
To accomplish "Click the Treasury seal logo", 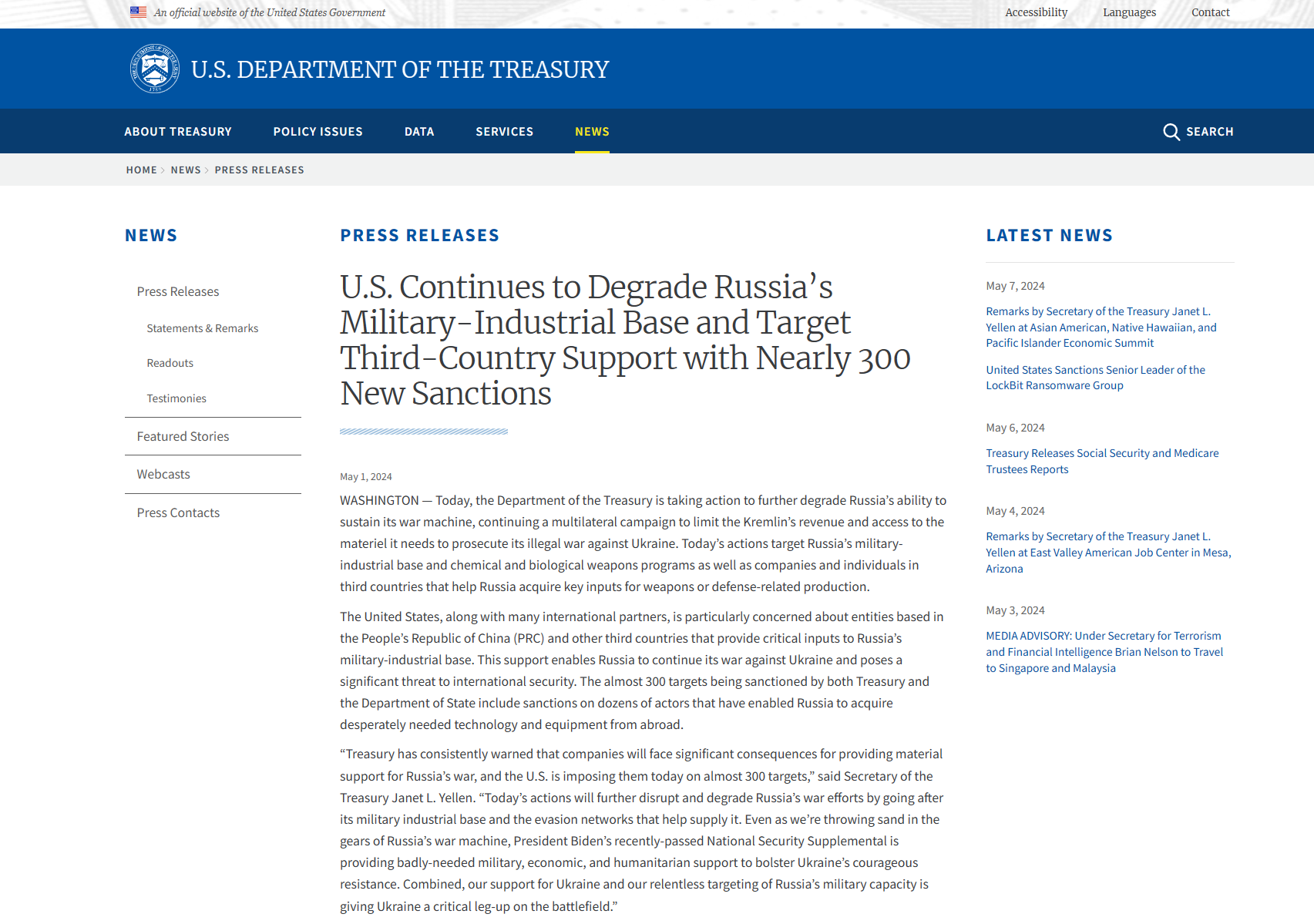I will [155, 69].
